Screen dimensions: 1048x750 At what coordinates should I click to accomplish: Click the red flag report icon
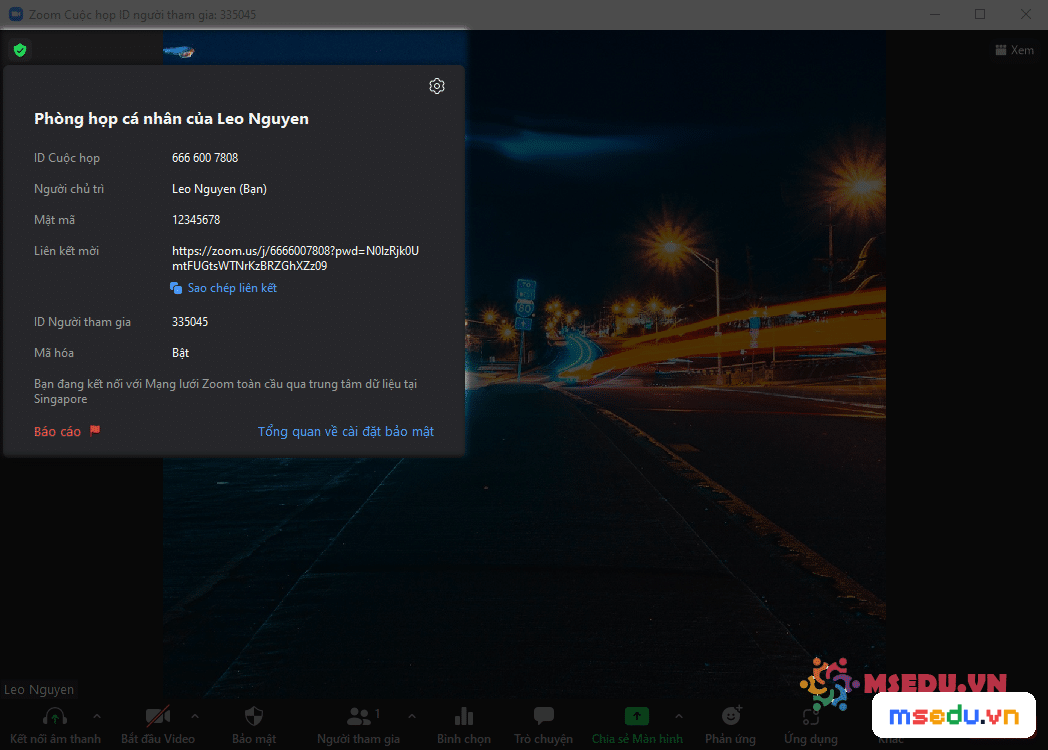tap(95, 430)
